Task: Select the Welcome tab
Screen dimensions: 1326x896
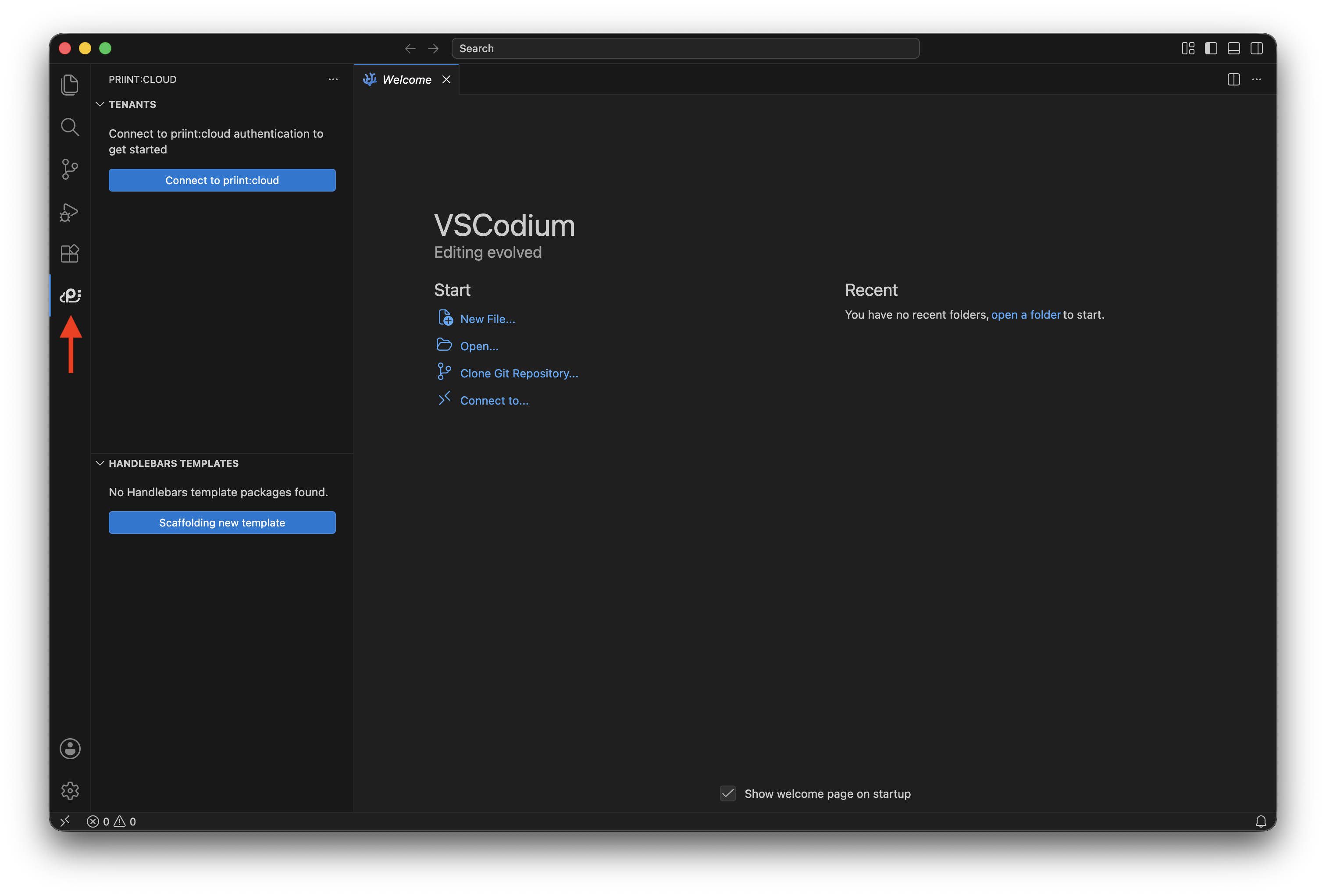Action: pos(406,79)
